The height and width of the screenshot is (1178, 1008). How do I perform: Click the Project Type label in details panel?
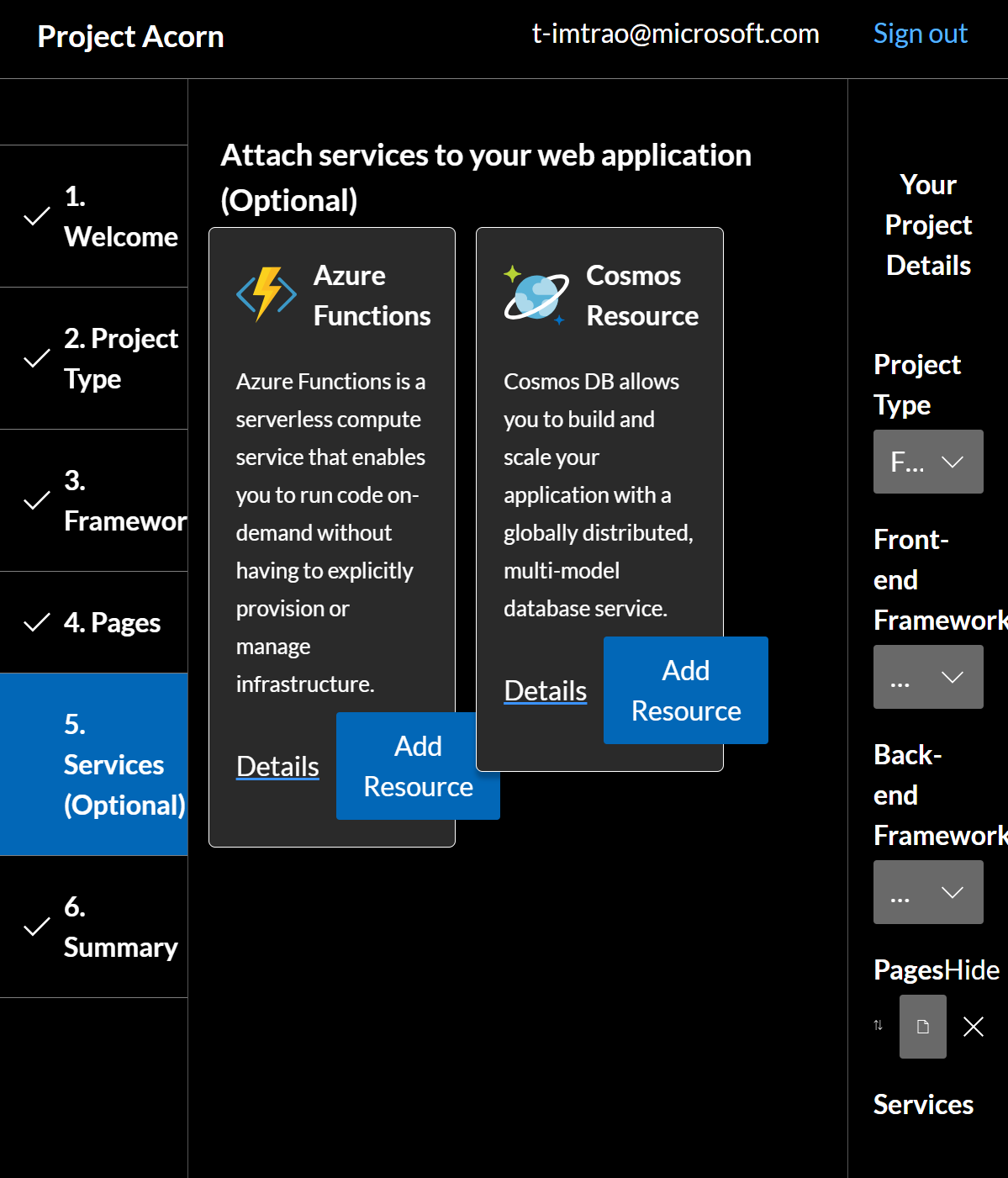click(x=916, y=384)
